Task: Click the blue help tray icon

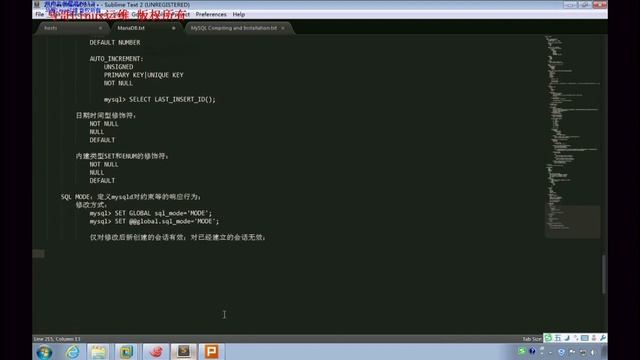Action: [532, 351]
